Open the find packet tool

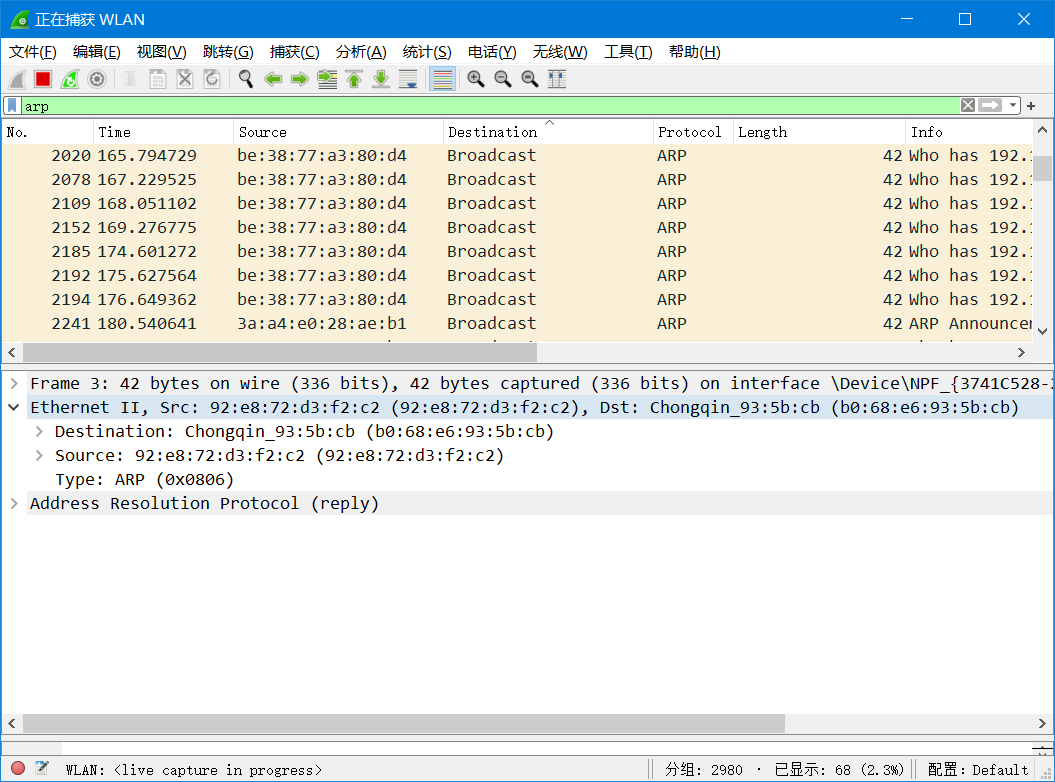click(245, 78)
